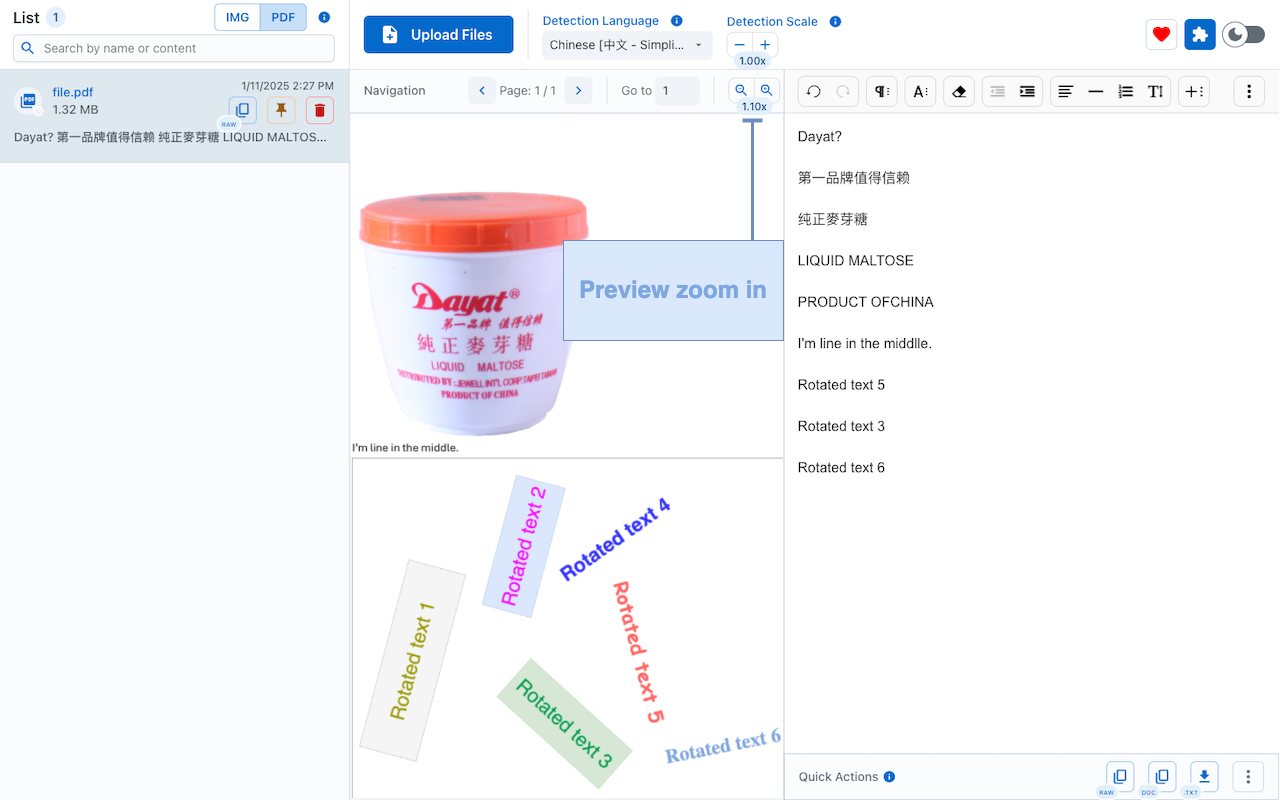The height and width of the screenshot is (800, 1280).
Task: Open Quick Actions more-options menu
Action: click(1248, 776)
